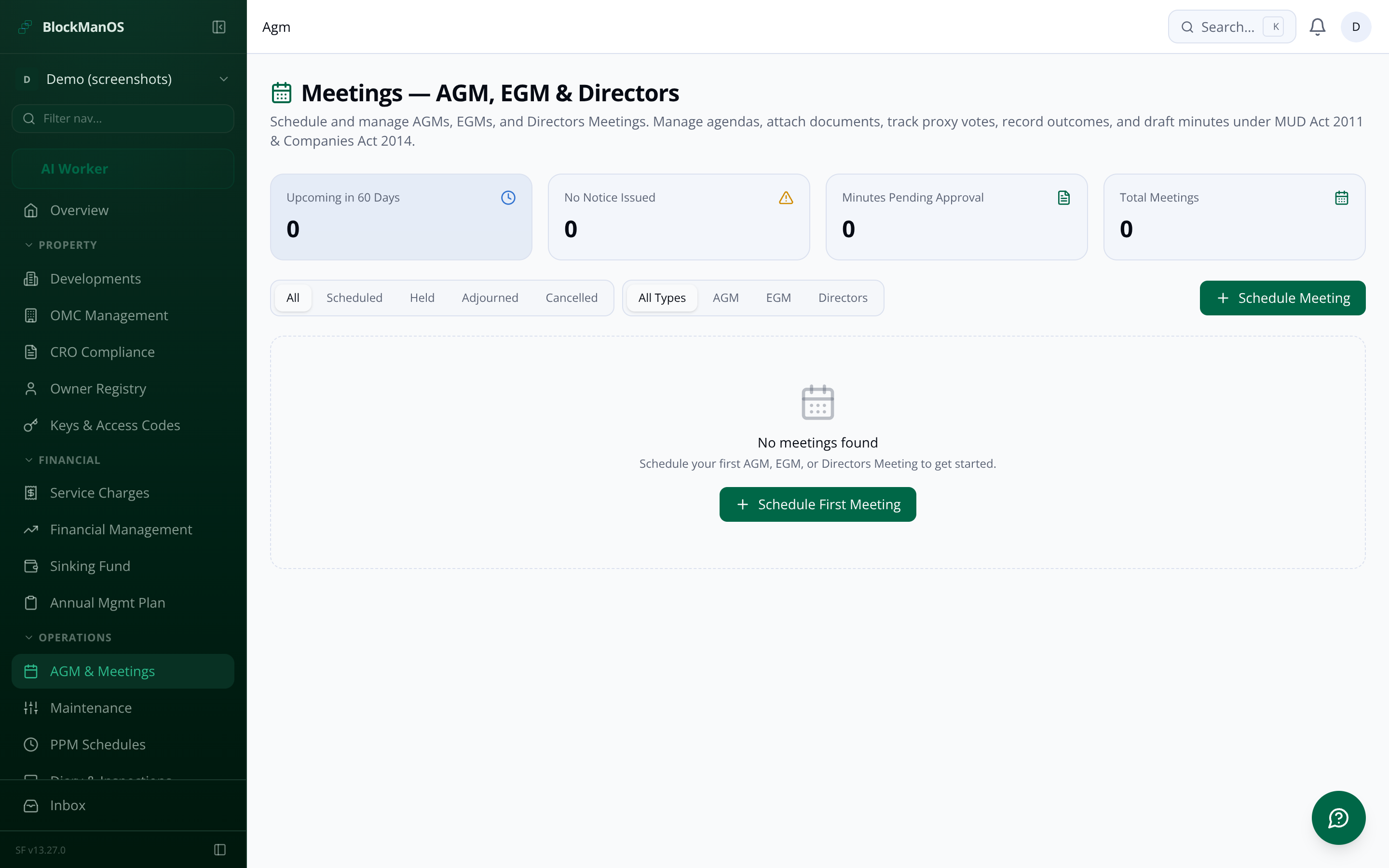Filter meetings by AGM type

[725, 298]
